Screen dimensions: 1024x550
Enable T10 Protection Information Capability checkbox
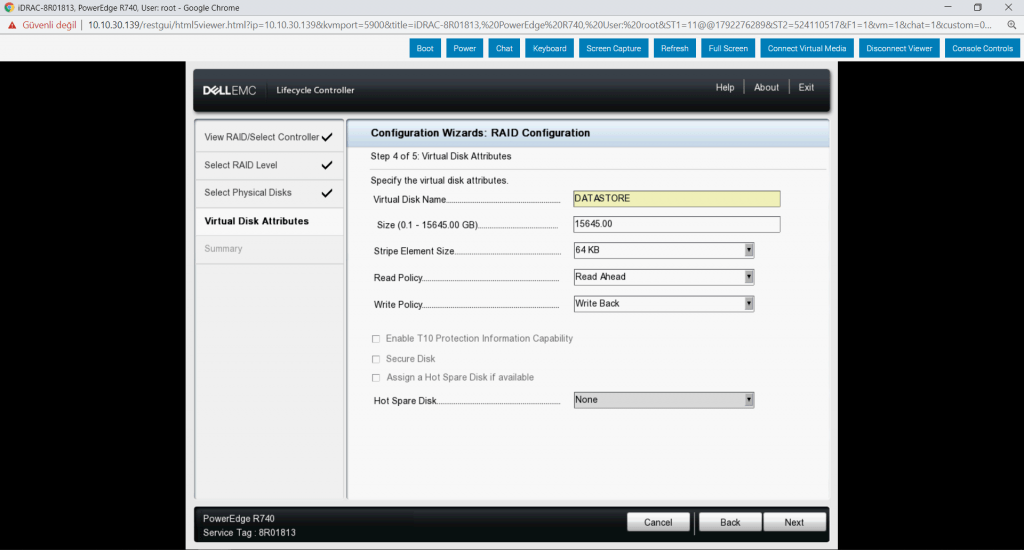tap(376, 339)
